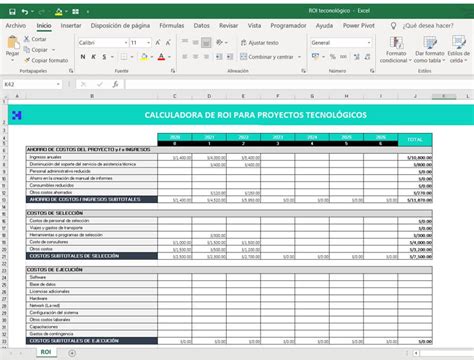The width and height of the screenshot is (474, 360).
Task: Add a new sheet with the plus button
Action: (72, 353)
